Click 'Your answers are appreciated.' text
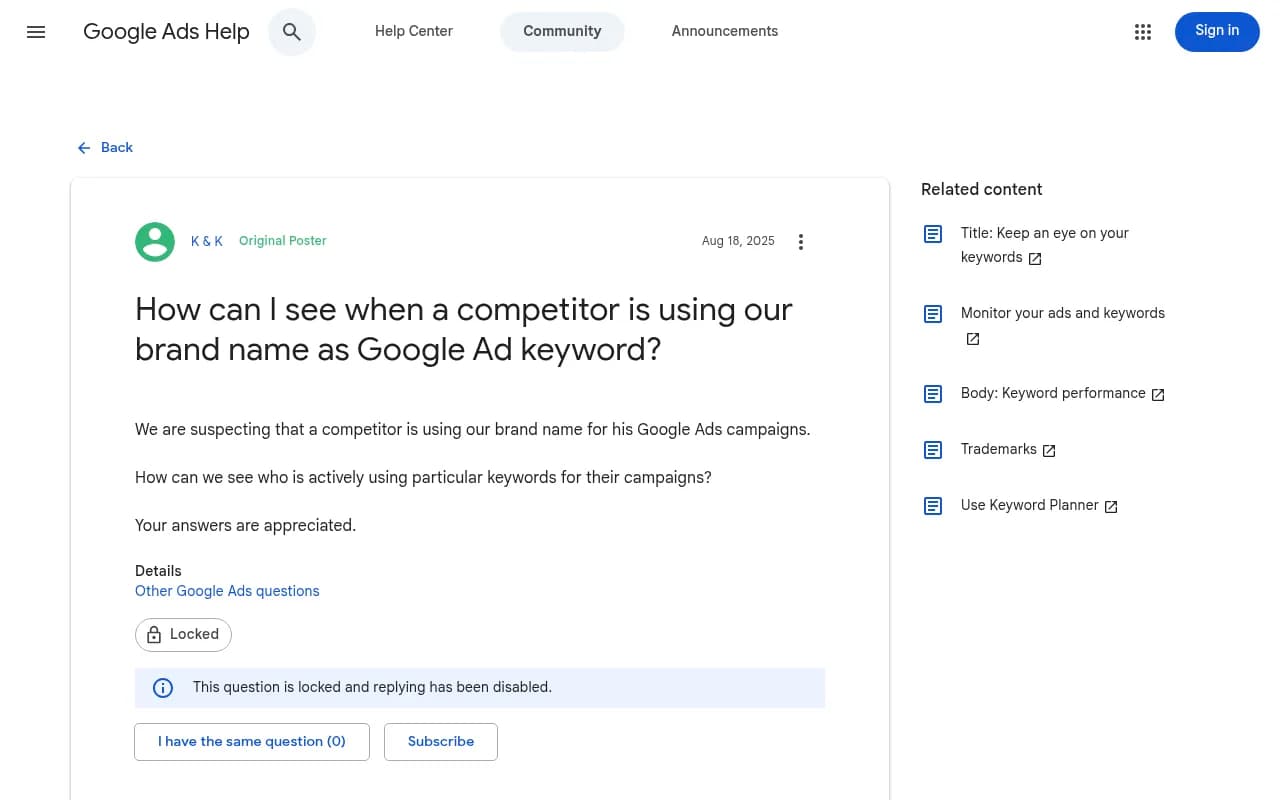This screenshot has height=800, width=1280. point(245,526)
